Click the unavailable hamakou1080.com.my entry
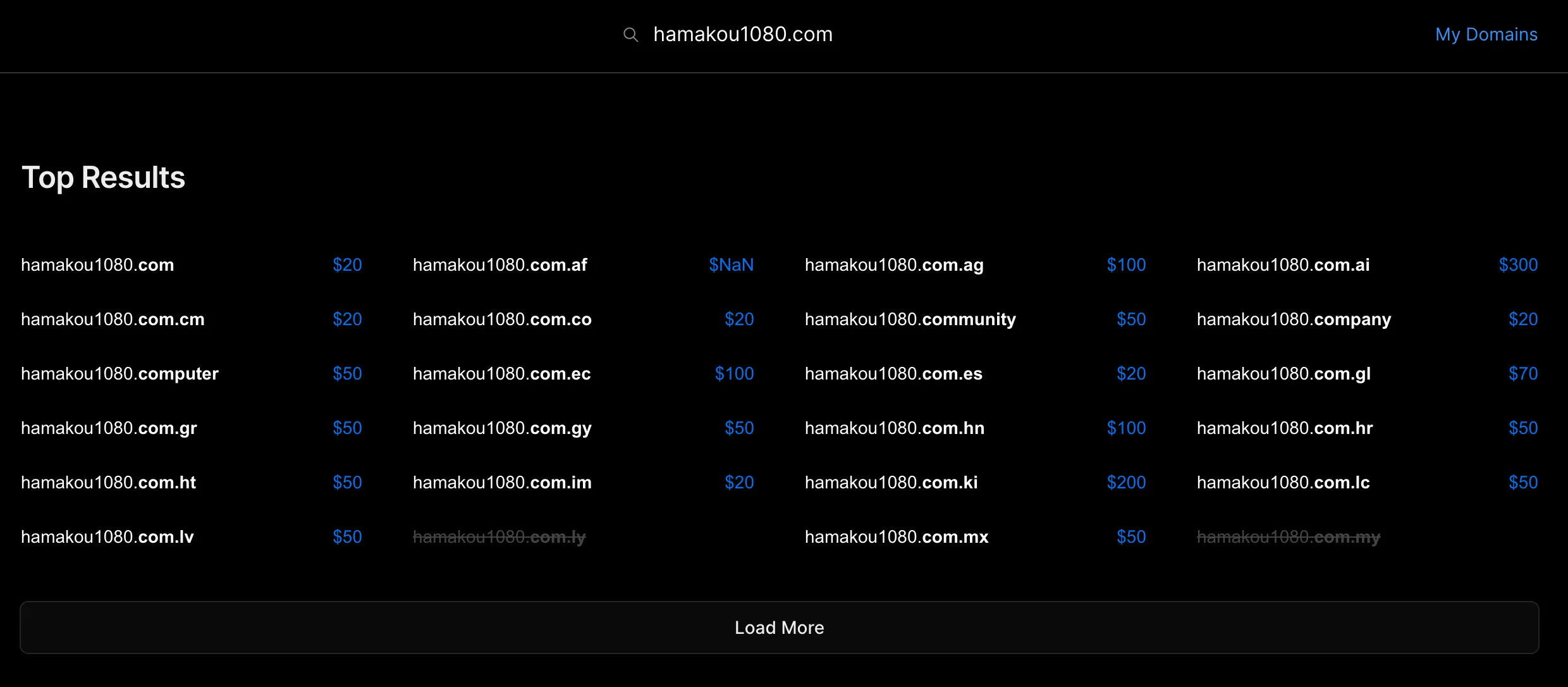 point(1288,537)
